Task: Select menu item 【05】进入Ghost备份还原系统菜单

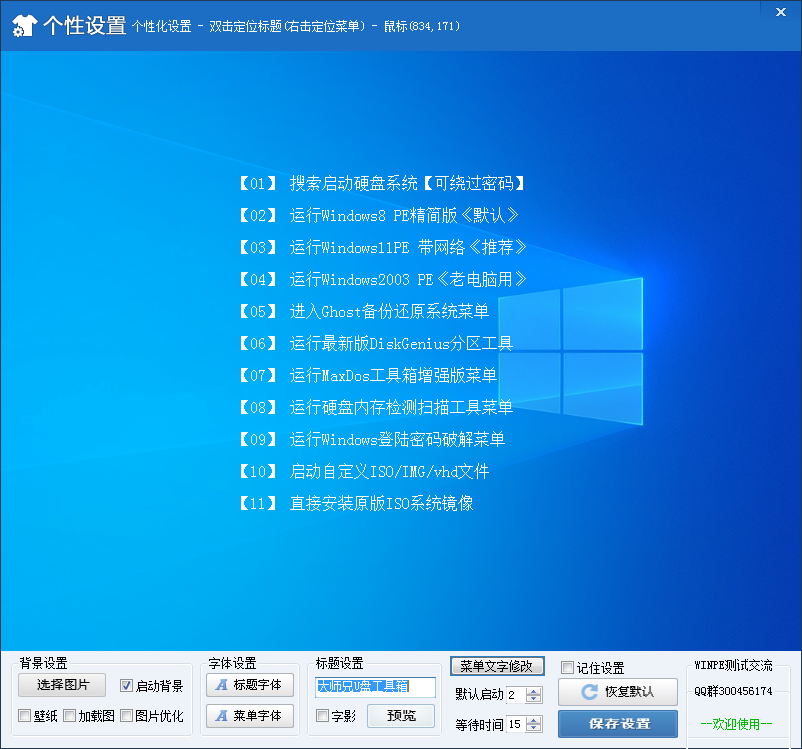Action: tap(364, 312)
